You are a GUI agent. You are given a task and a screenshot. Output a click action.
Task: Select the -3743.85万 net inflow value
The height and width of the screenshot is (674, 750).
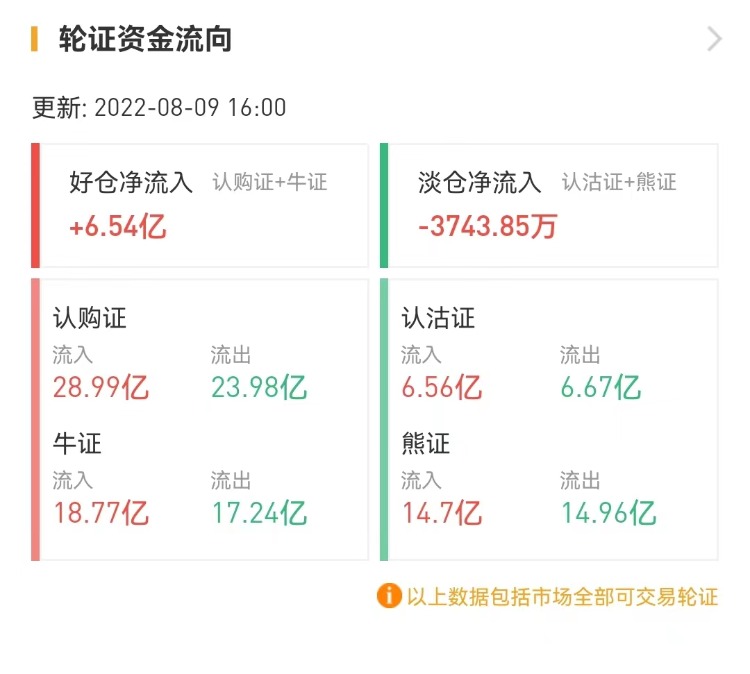click(x=487, y=227)
